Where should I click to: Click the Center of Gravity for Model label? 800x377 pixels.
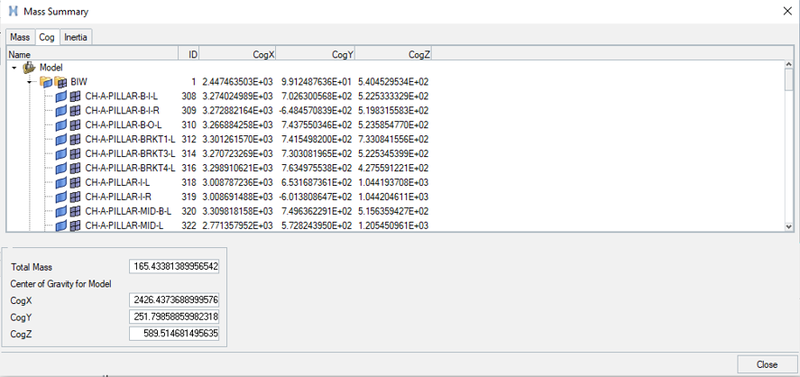61,284
